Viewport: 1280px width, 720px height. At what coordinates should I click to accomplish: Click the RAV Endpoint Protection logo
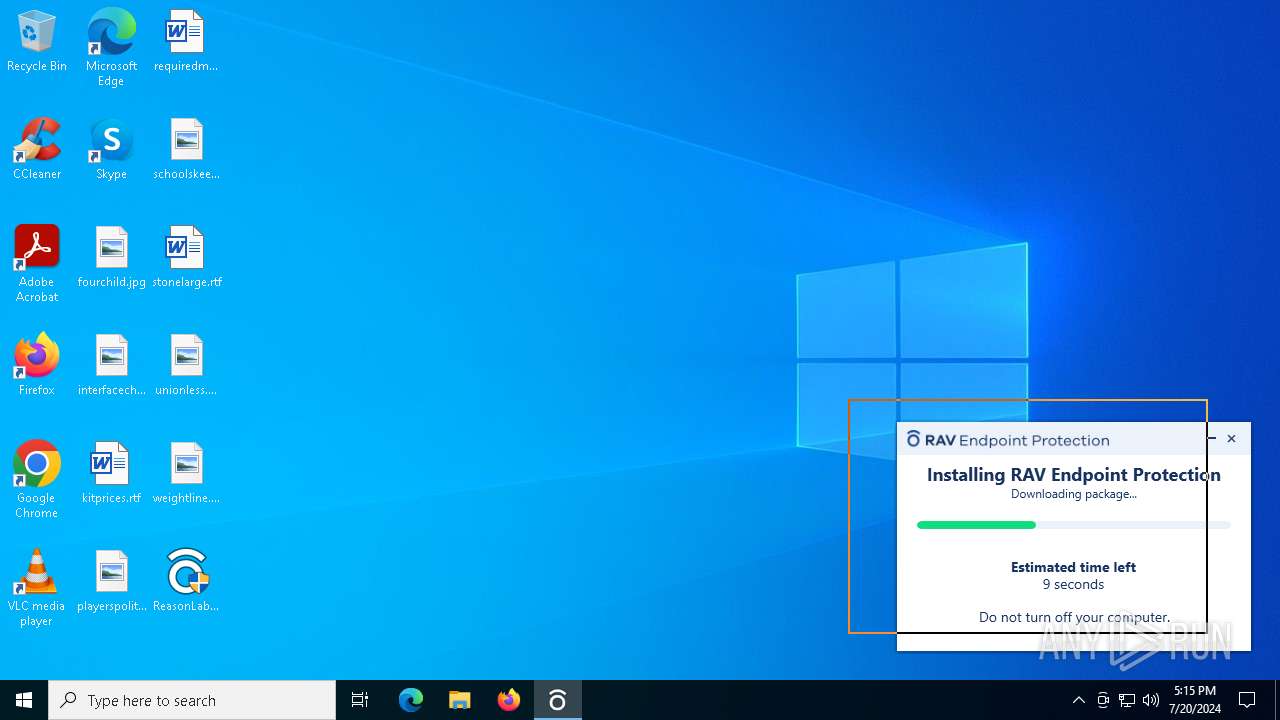click(x=1008, y=440)
